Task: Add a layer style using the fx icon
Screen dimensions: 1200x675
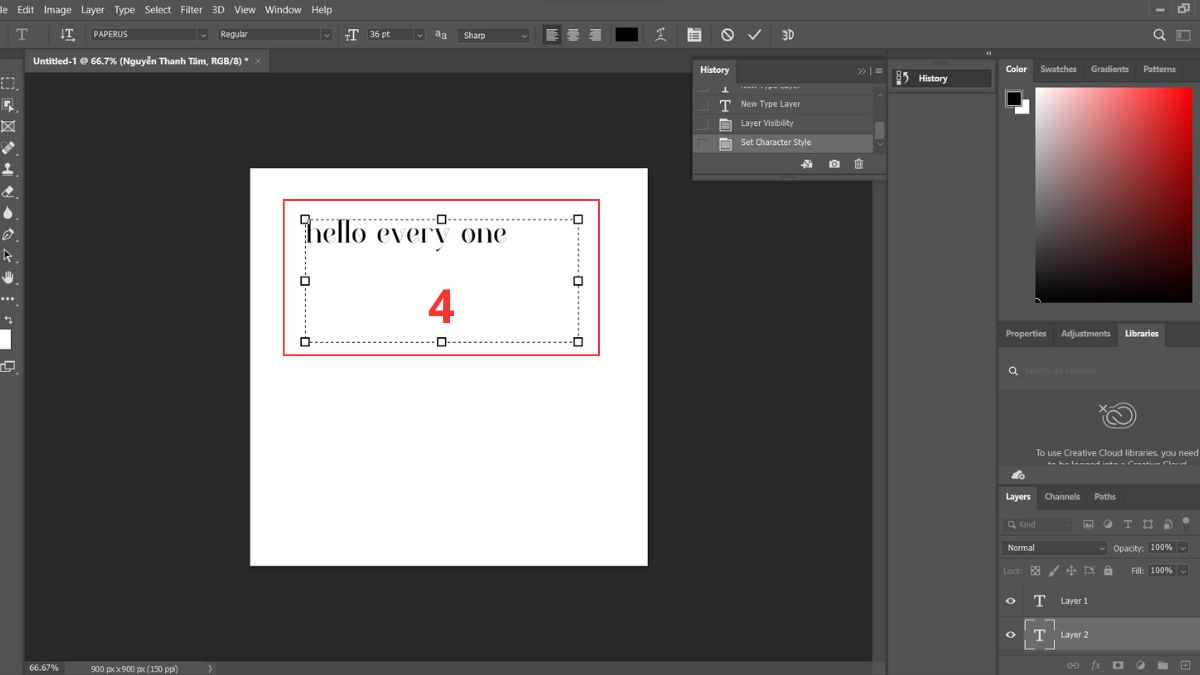Action: pos(1095,664)
